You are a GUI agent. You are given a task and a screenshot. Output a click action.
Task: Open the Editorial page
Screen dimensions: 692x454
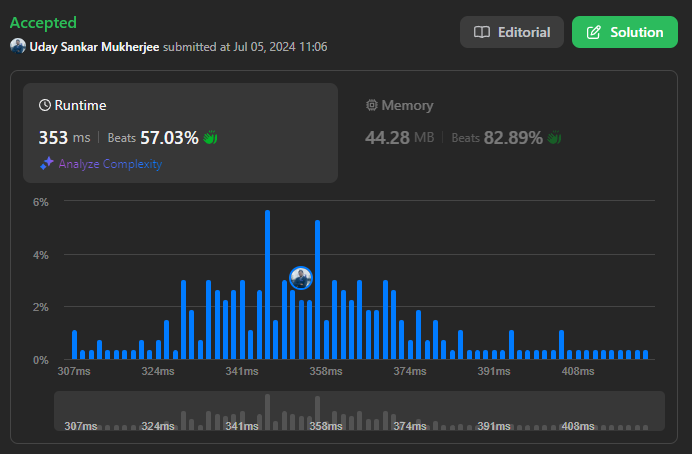pyautogui.click(x=512, y=32)
